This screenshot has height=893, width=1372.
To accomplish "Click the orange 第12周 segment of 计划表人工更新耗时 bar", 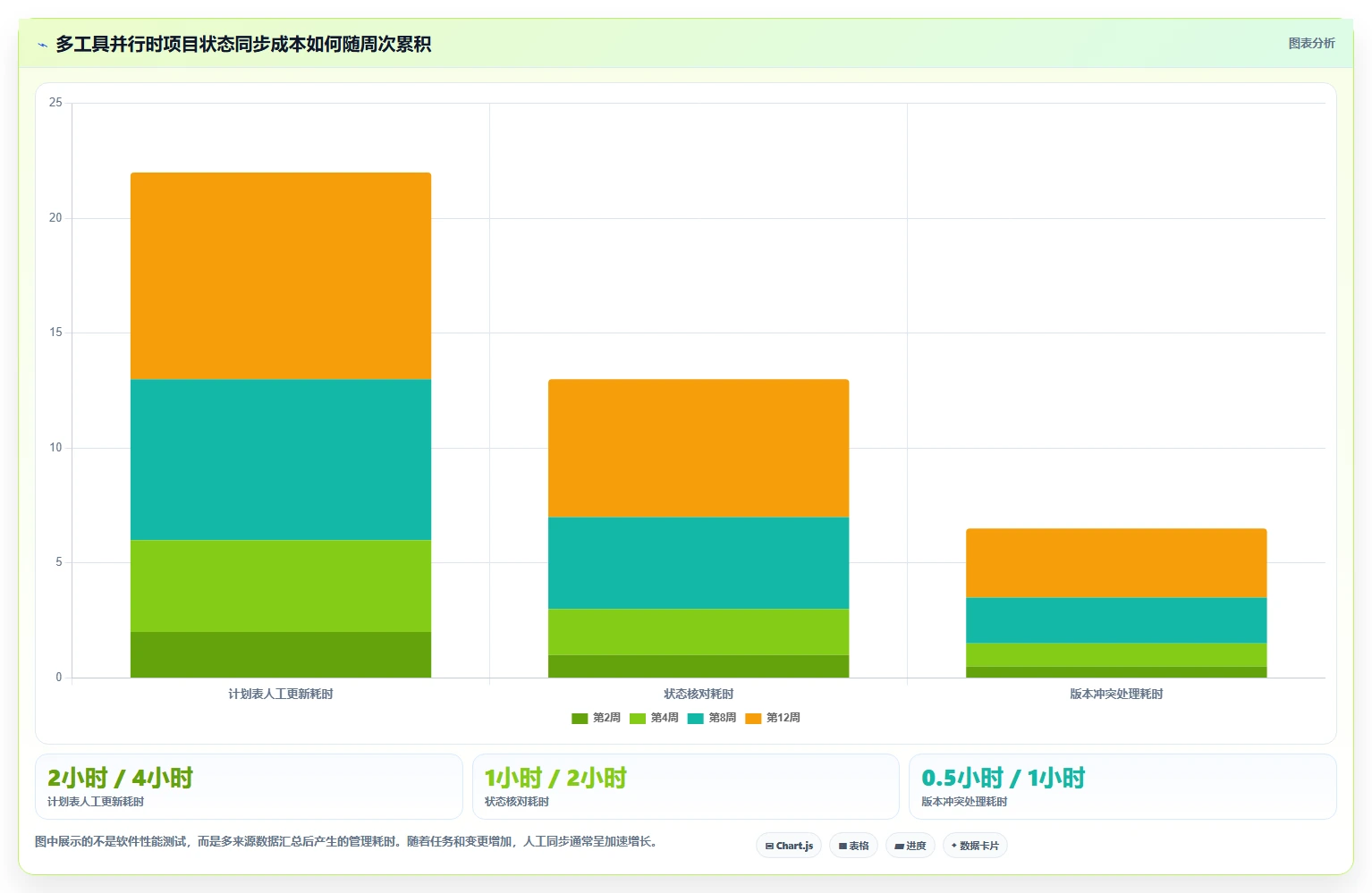I will (x=281, y=276).
